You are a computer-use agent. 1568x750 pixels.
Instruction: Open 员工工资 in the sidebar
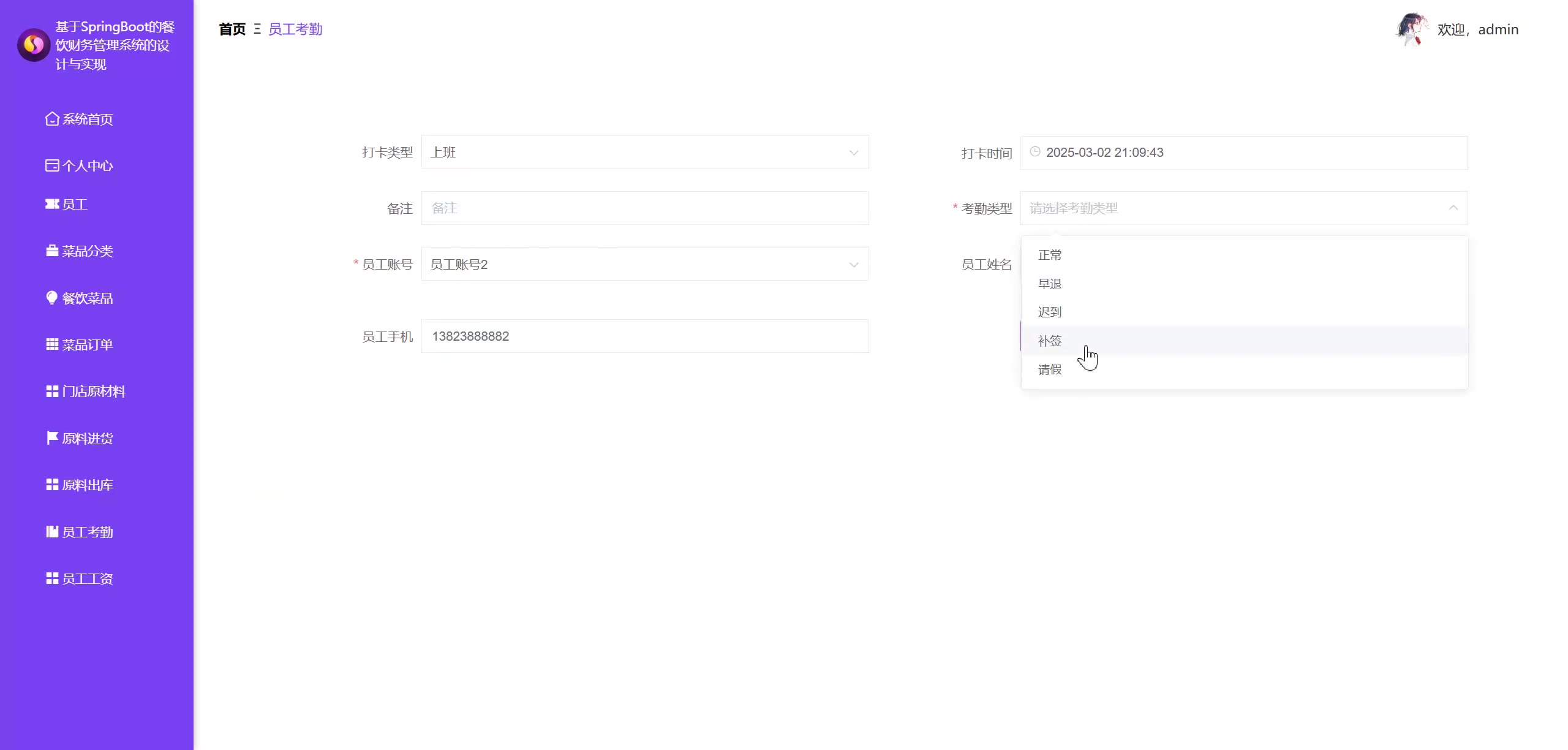[87, 579]
